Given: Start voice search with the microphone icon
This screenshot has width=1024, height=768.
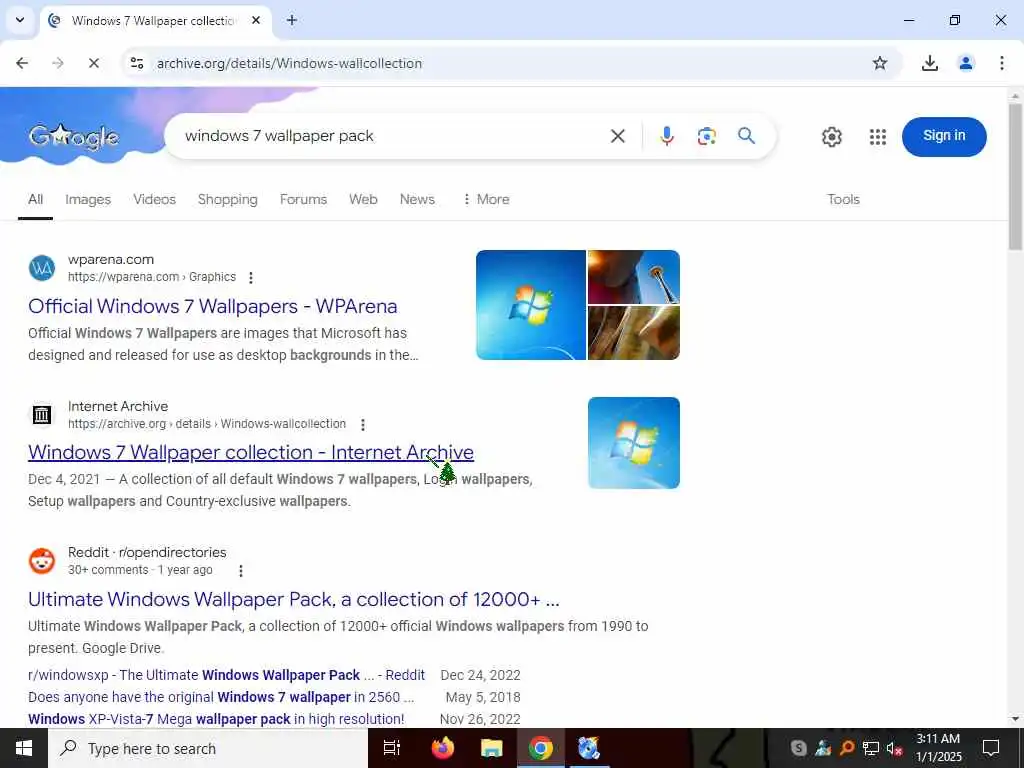Looking at the screenshot, I should (x=667, y=136).
